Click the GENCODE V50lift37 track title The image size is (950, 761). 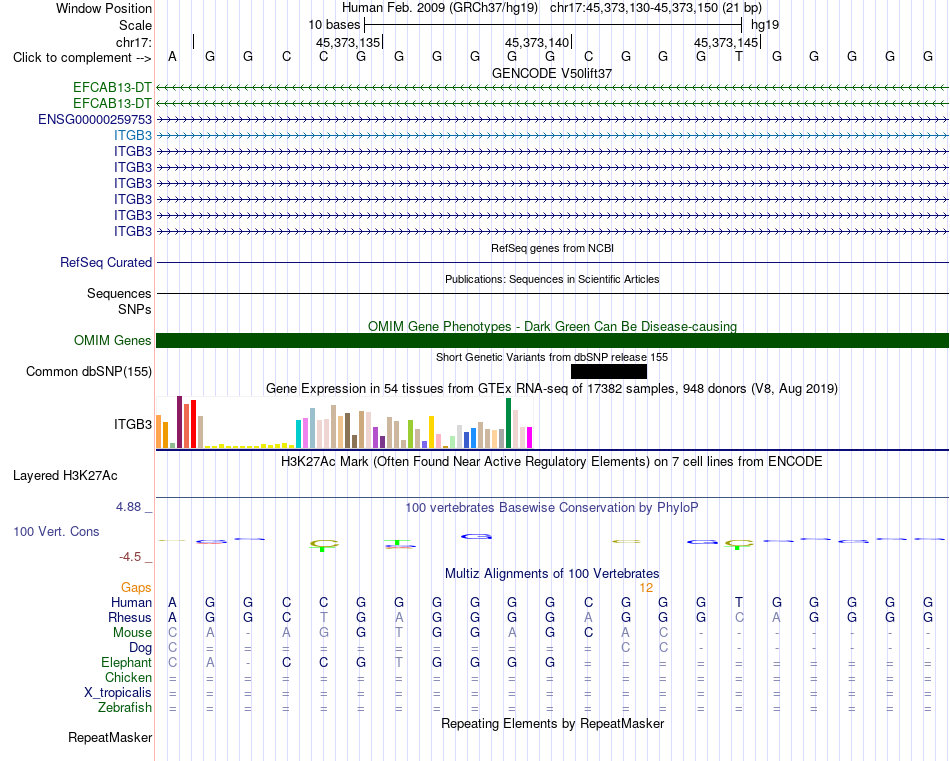tap(552, 73)
